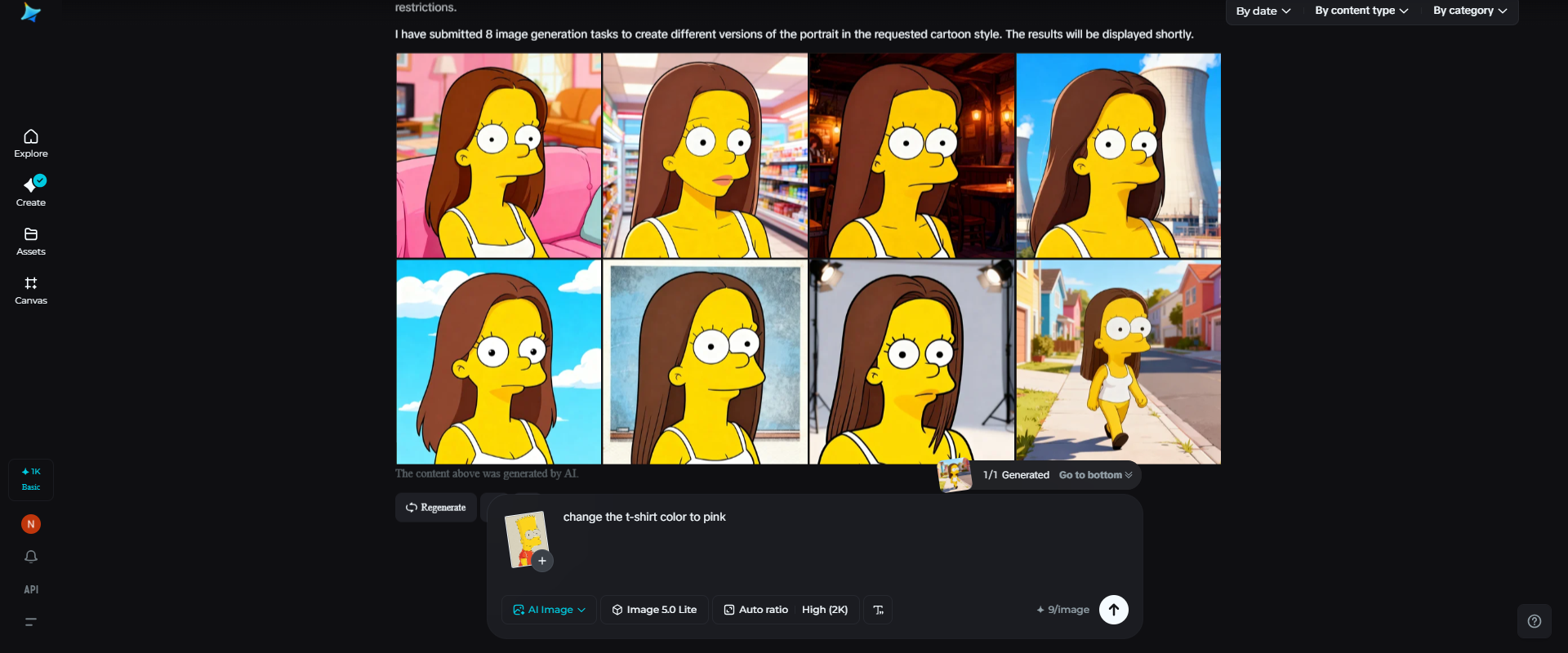
Task: Open the photo studio lights portrait
Action: (912, 362)
